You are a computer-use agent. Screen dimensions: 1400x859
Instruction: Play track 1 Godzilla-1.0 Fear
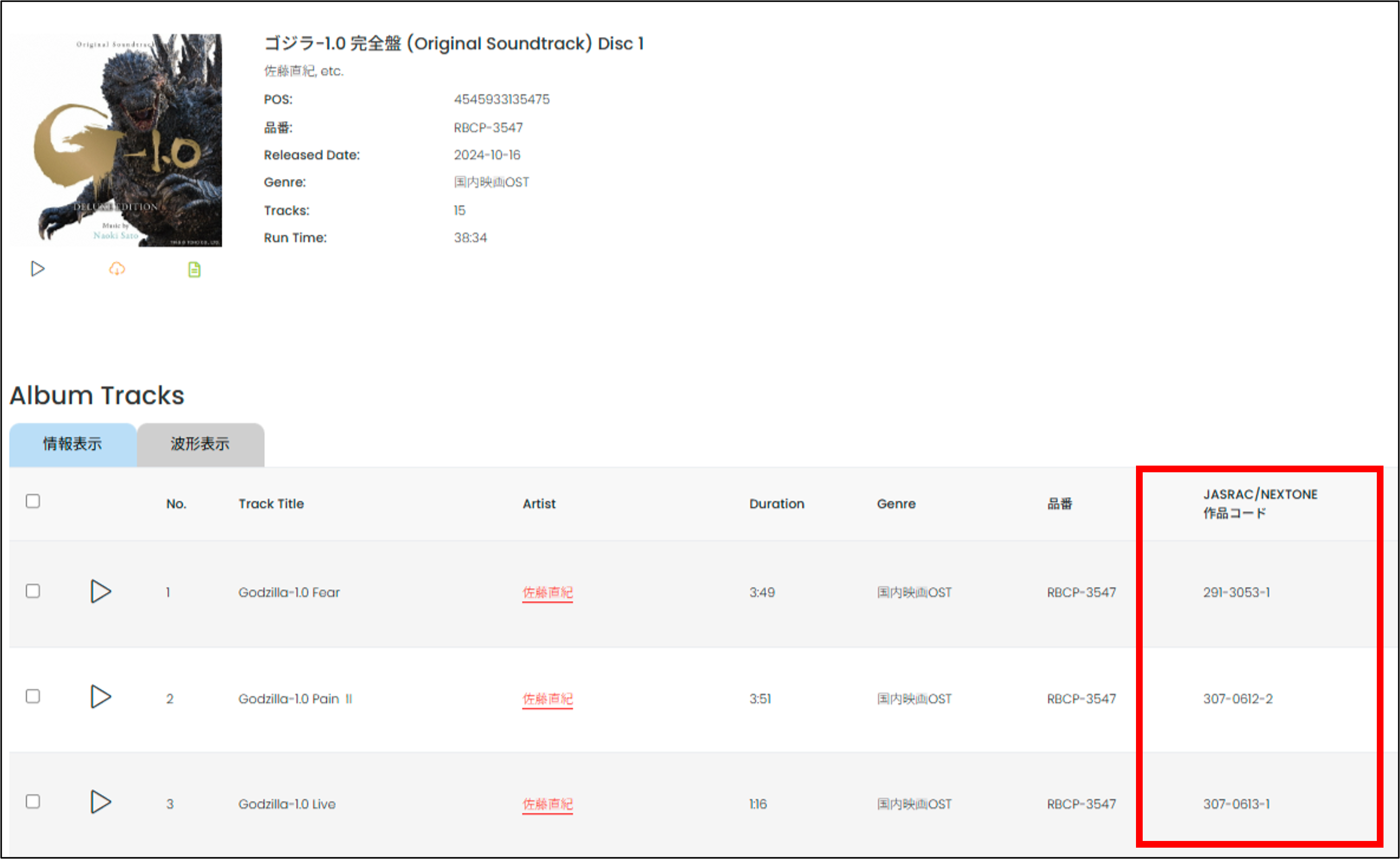tap(101, 591)
